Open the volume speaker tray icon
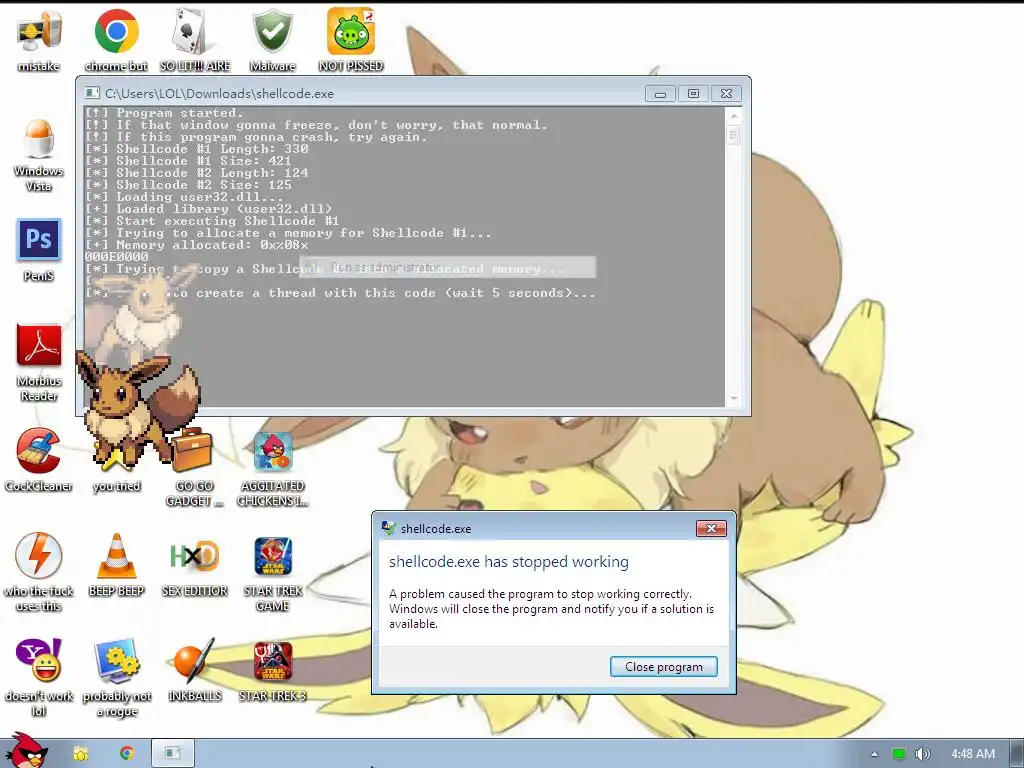The width and height of the screenshot is (1024, 768). coord(922,754)
